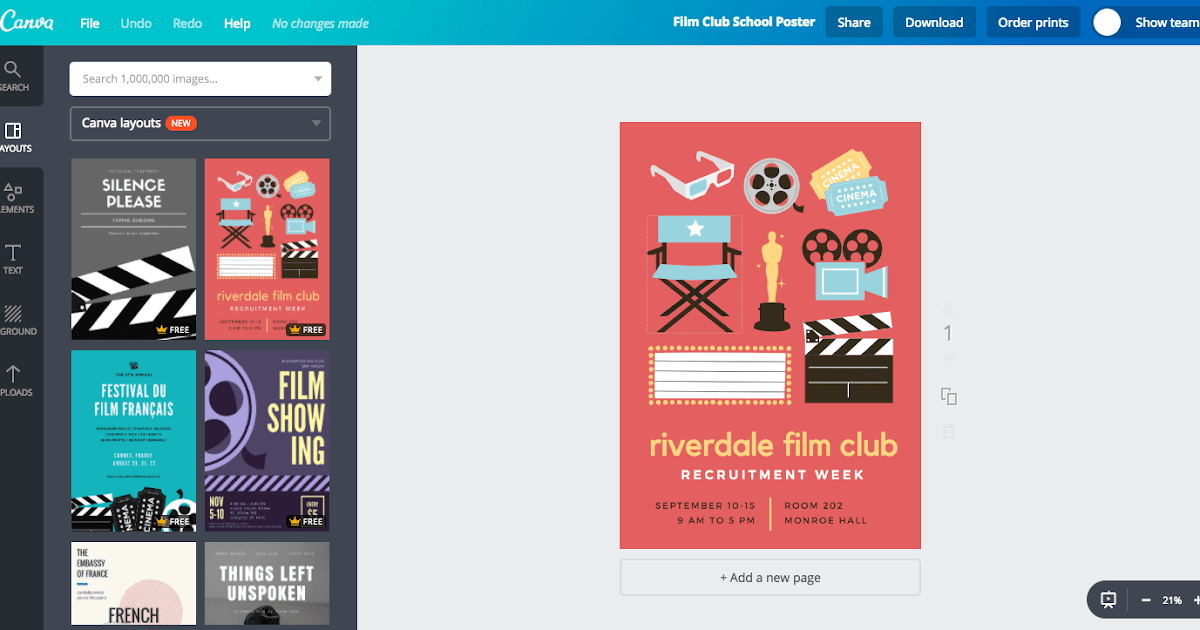This screenshot has height=630, width=1200.
Task: Choose the Festival du Film Français layout
Action: click(x=134, y=440)
